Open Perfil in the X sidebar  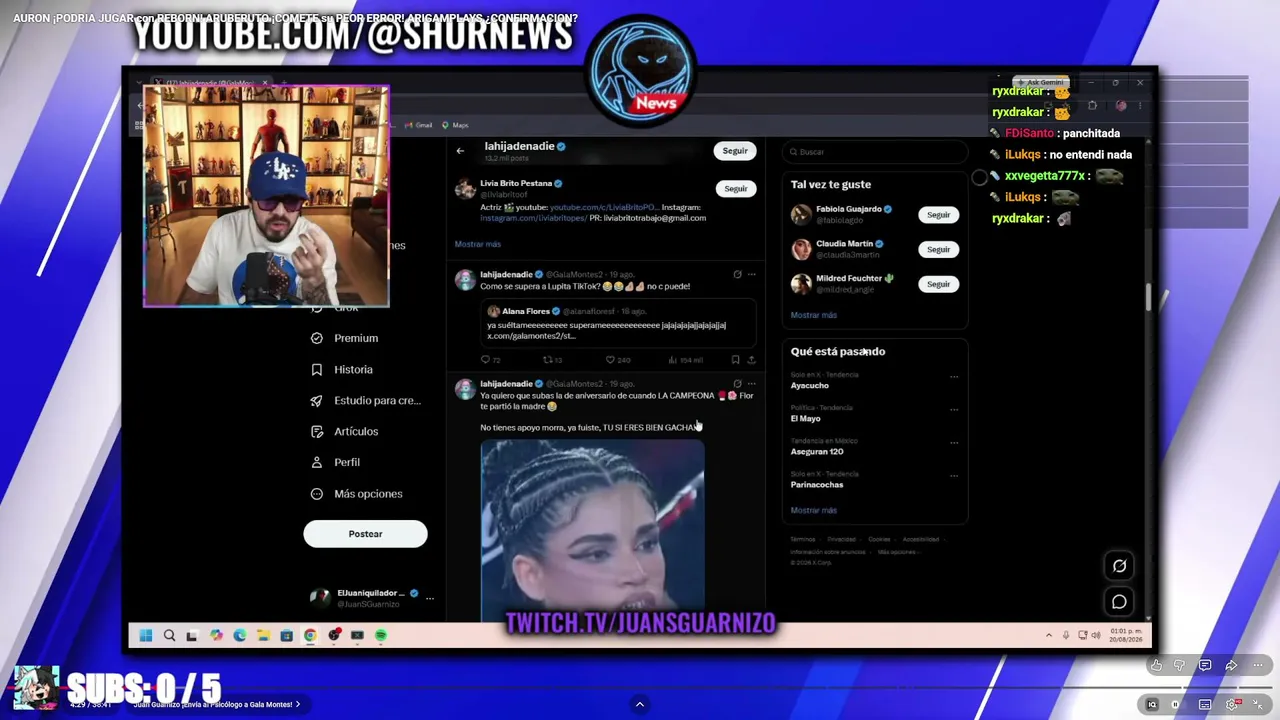336,462
